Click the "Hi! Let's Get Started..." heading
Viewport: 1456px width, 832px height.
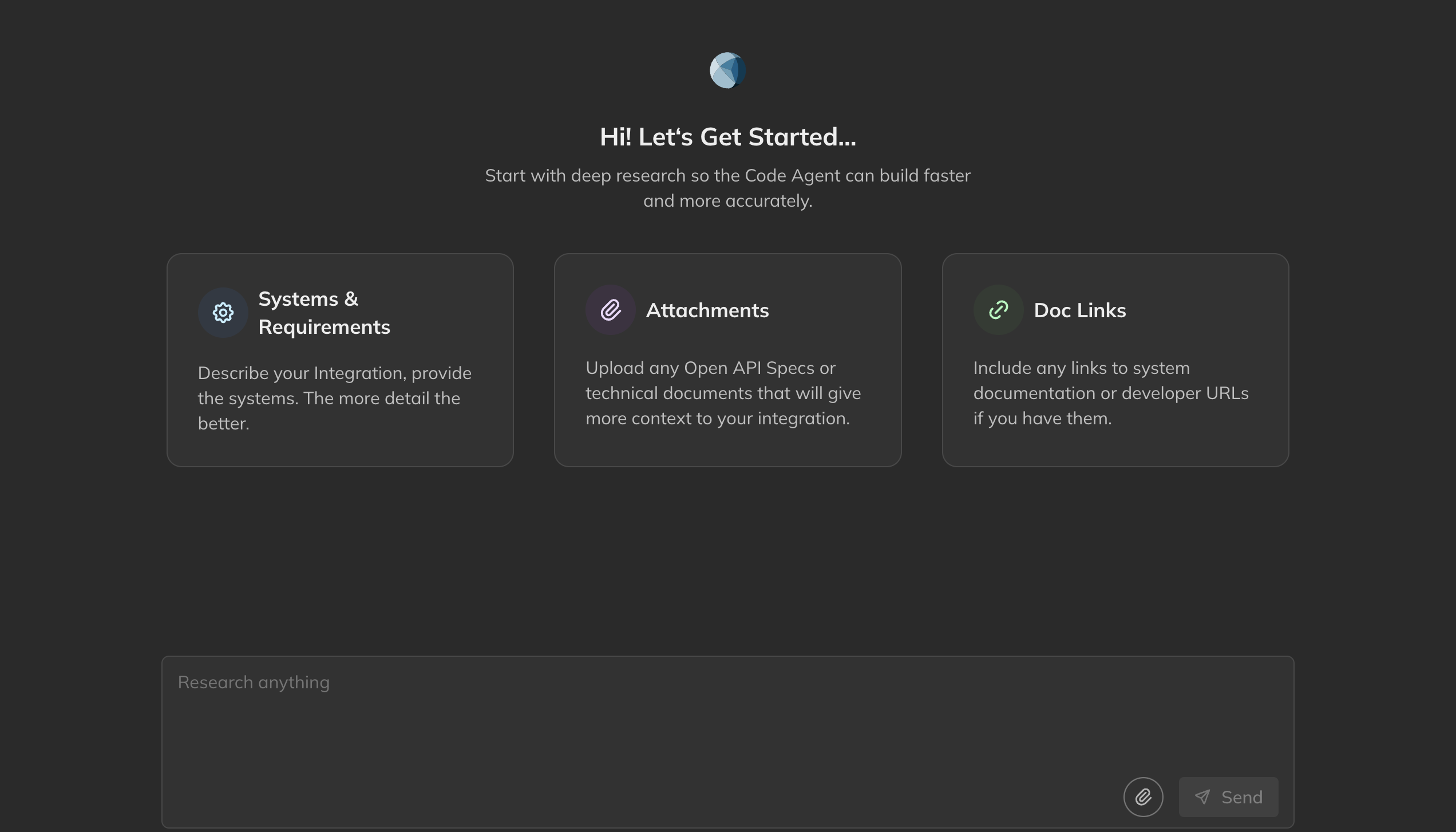click(727, 137)
